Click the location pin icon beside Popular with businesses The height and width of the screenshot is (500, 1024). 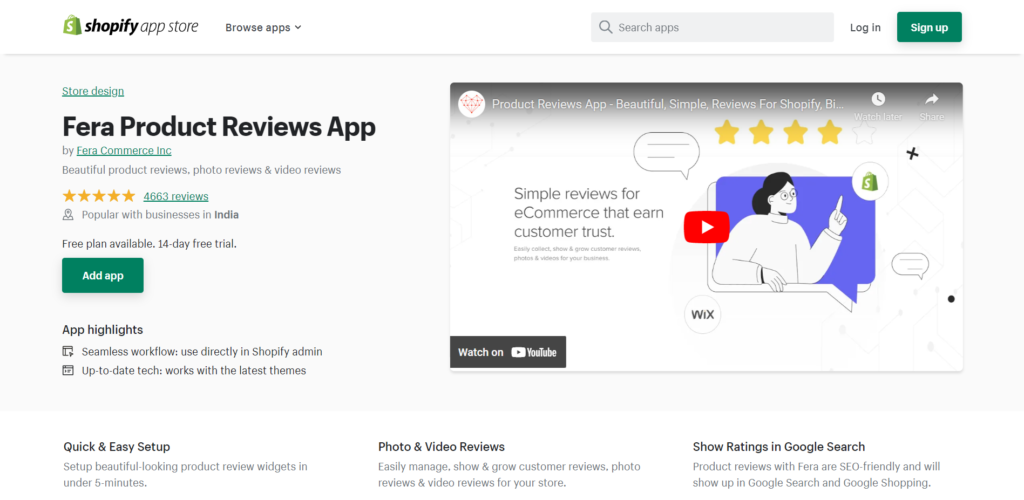[x=68, y=215]
